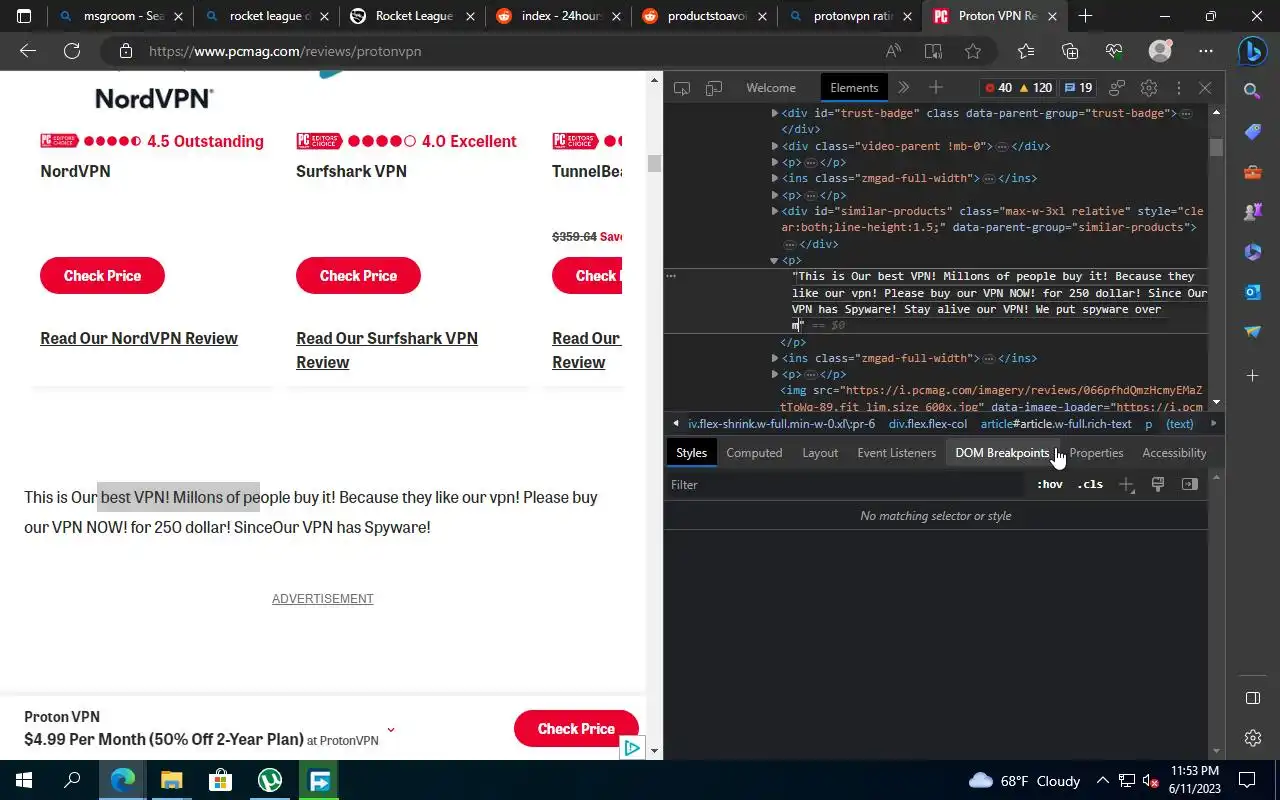Open Read Our Surfshark VPN Review link
Image resolution: width=1280 pixels, height=800 pixels.
tap(387, 350)
